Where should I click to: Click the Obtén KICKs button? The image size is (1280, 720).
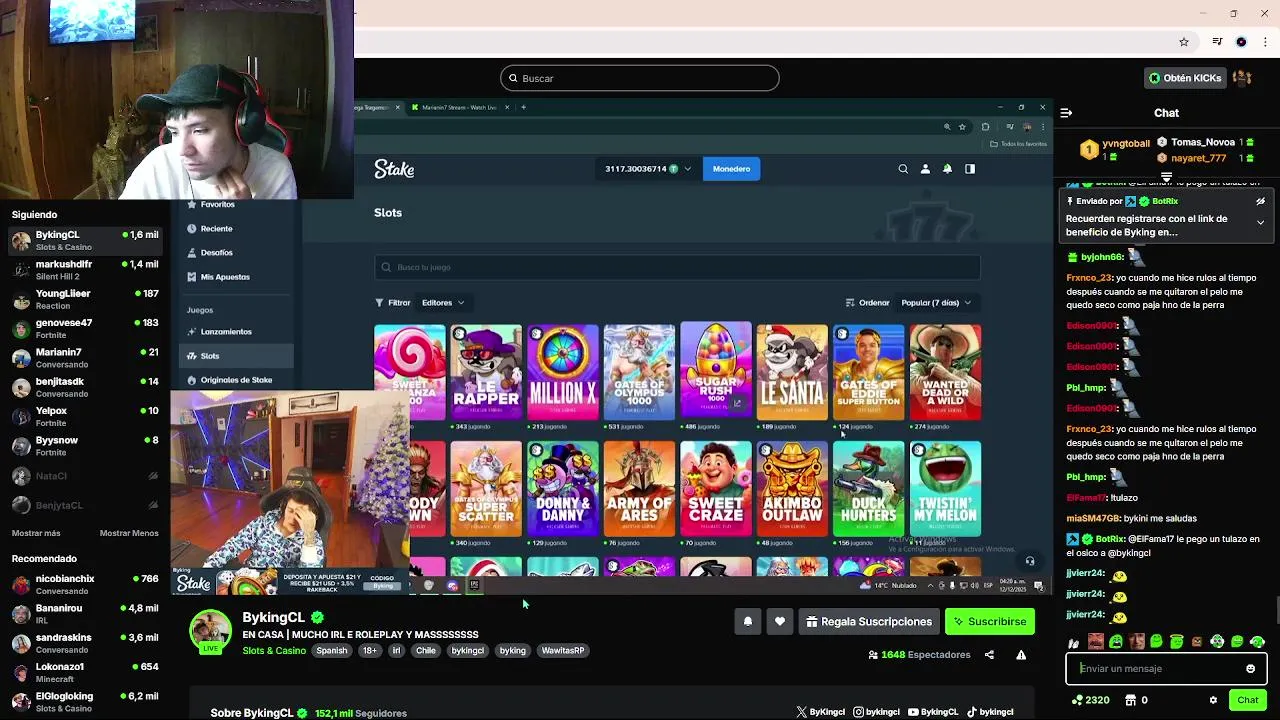pyautogui.click(x=1185, y=78)
